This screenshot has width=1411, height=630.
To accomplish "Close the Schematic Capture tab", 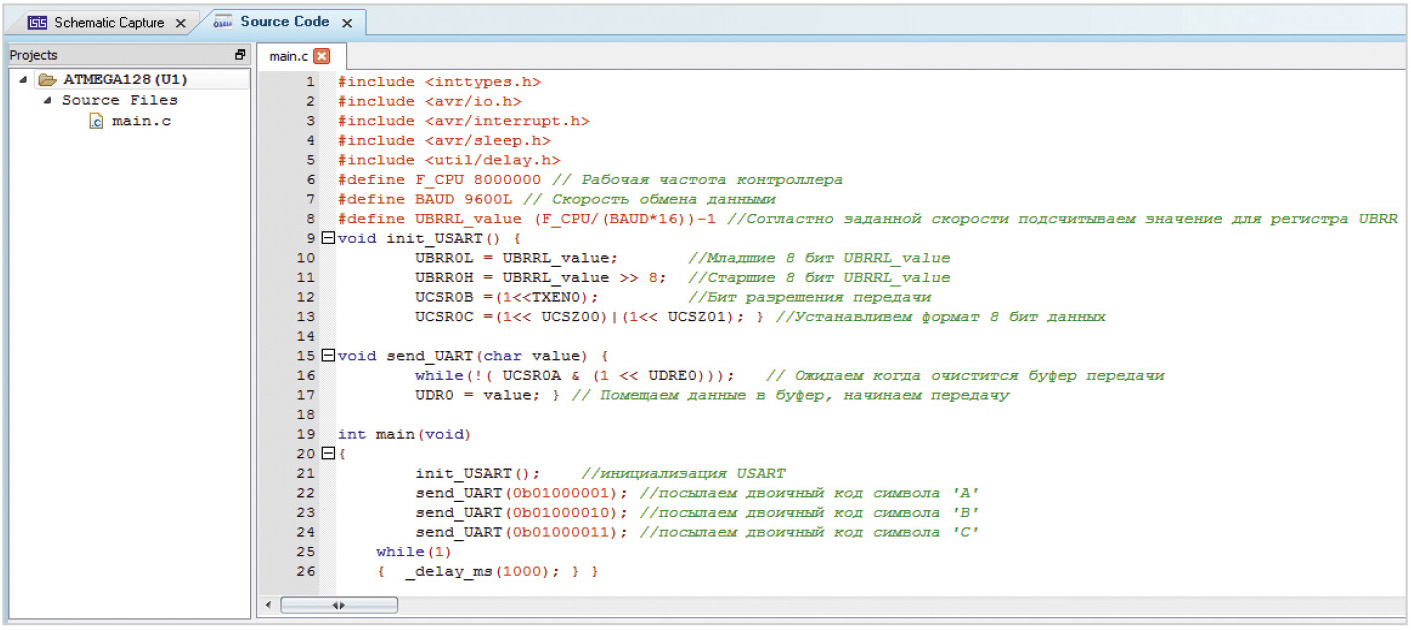I will [x=180, y=23].
